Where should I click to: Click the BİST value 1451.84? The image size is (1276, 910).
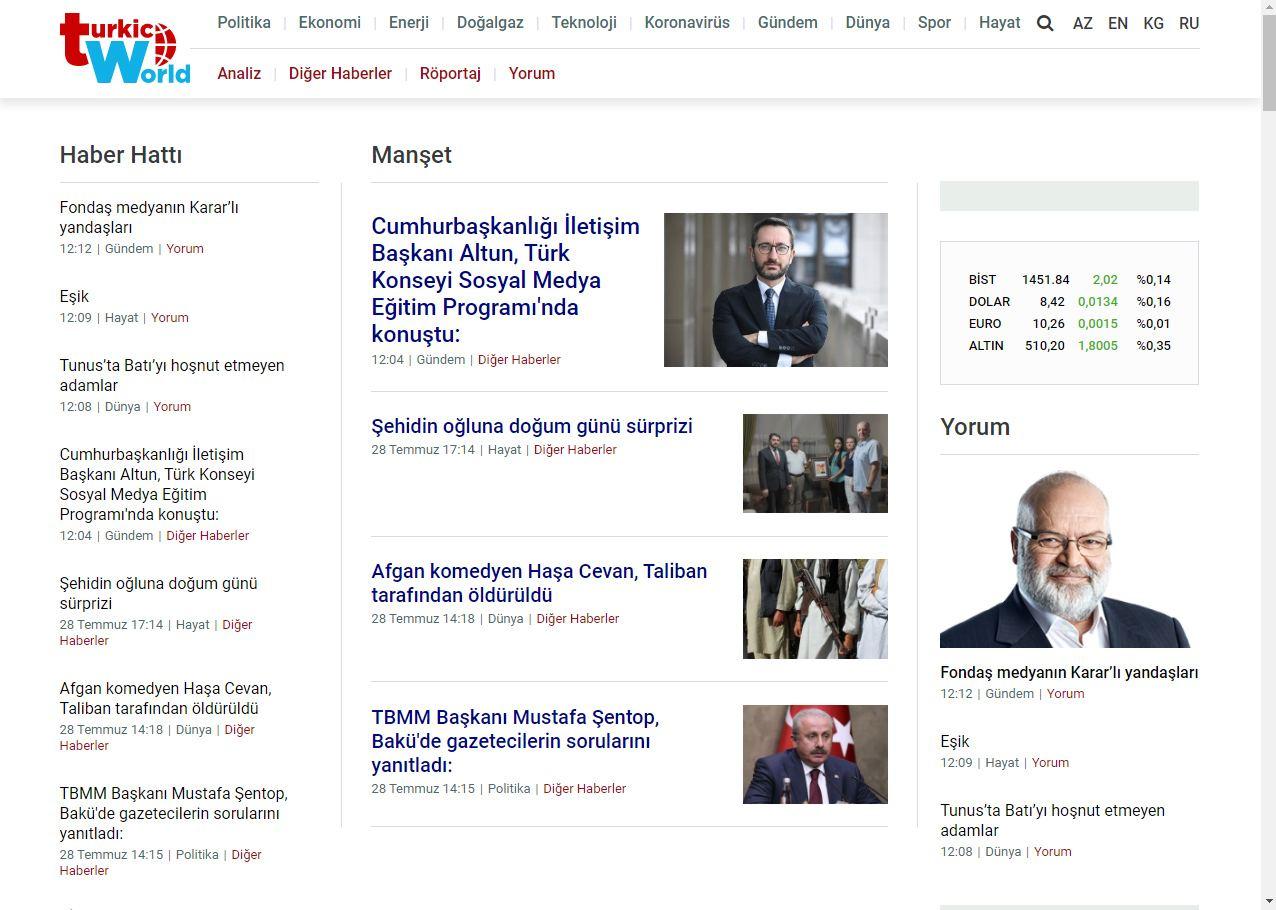(1046, 280)
